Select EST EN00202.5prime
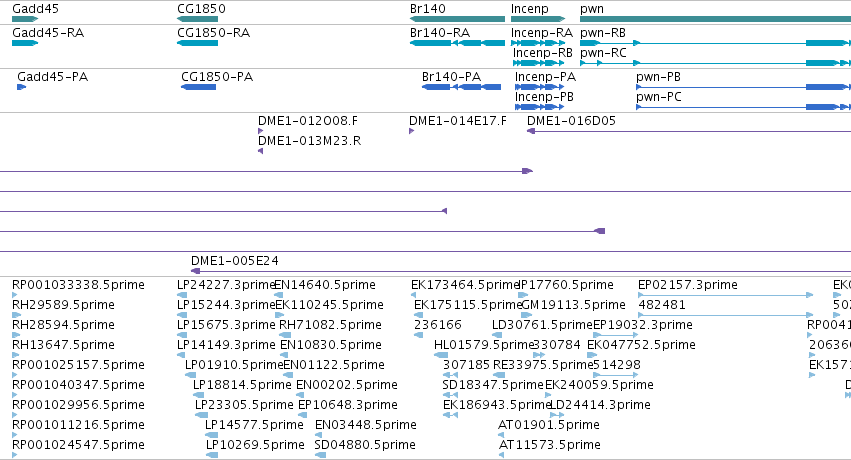Screen dimensions: 851x460 tap(301, 395)
